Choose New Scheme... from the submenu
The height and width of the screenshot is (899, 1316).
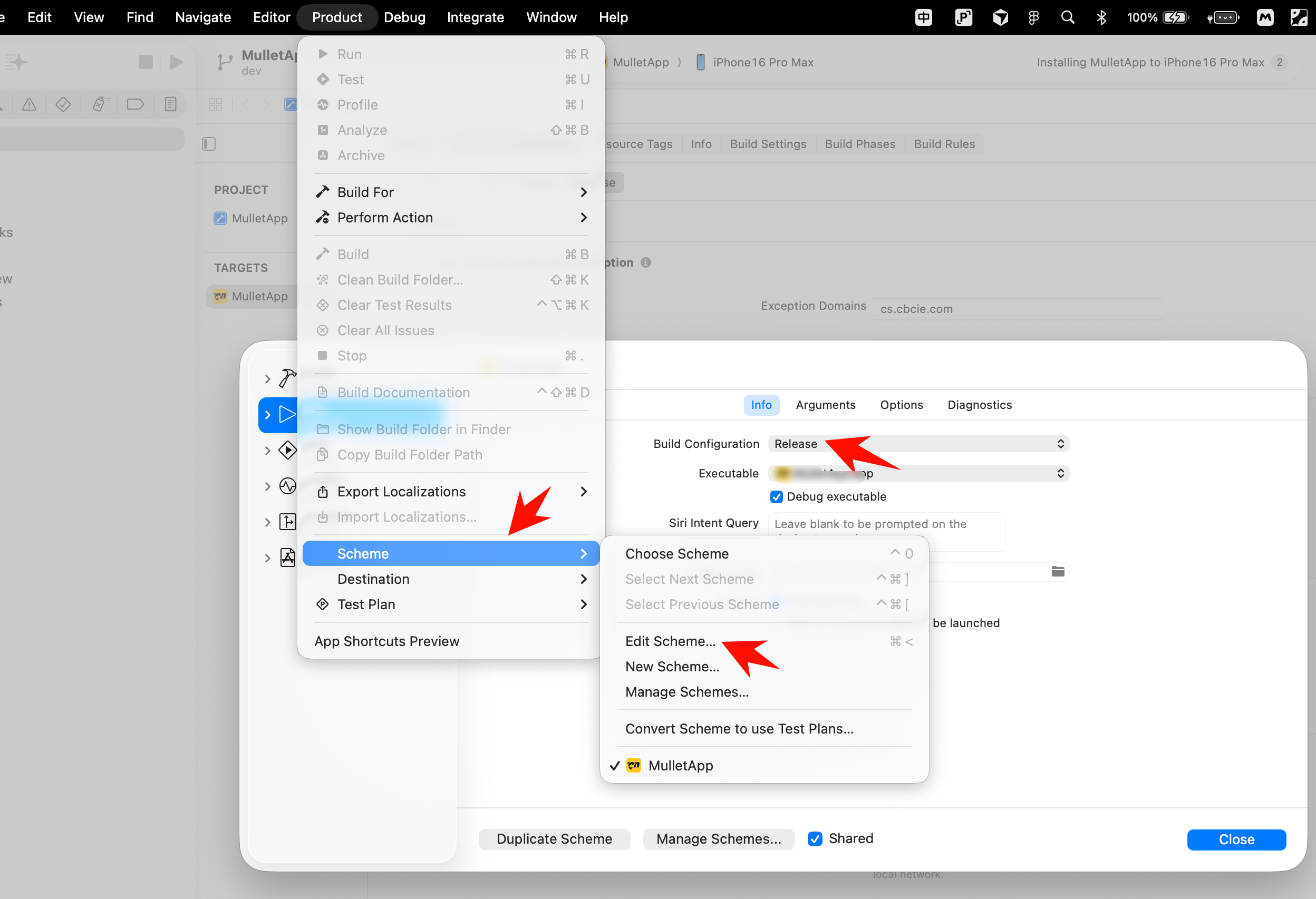764,666
